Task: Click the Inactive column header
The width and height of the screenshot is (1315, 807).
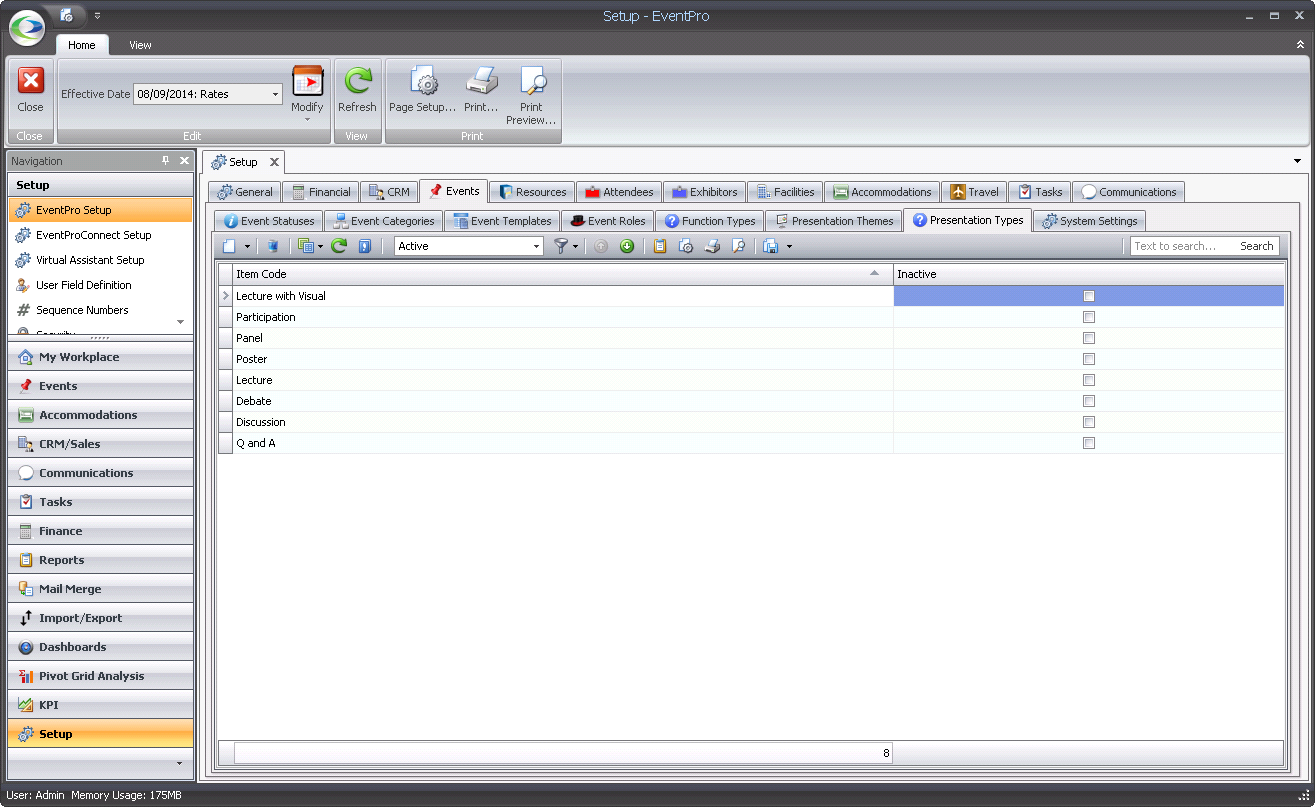Action: [1088, 274]
